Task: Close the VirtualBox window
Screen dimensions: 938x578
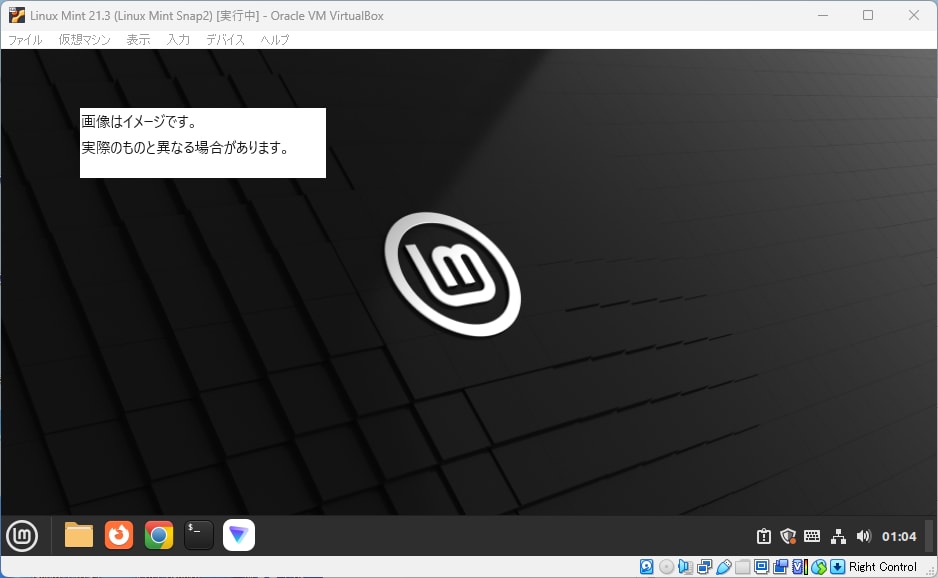Action: (913, 15)
